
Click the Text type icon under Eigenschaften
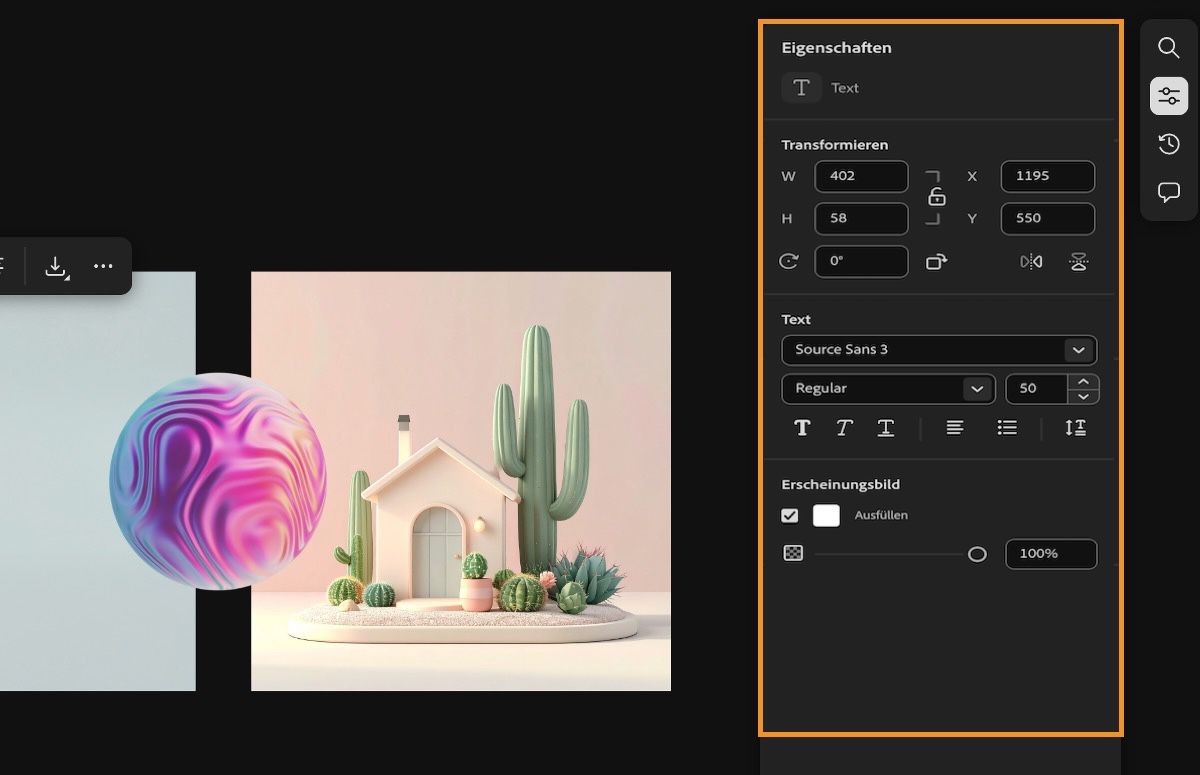(x=801, y=88)
